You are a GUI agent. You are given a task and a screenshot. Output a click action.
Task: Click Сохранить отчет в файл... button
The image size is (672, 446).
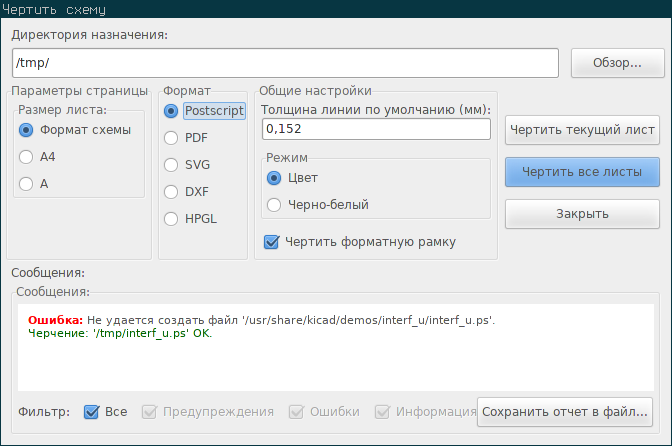(x=565, y=412)
